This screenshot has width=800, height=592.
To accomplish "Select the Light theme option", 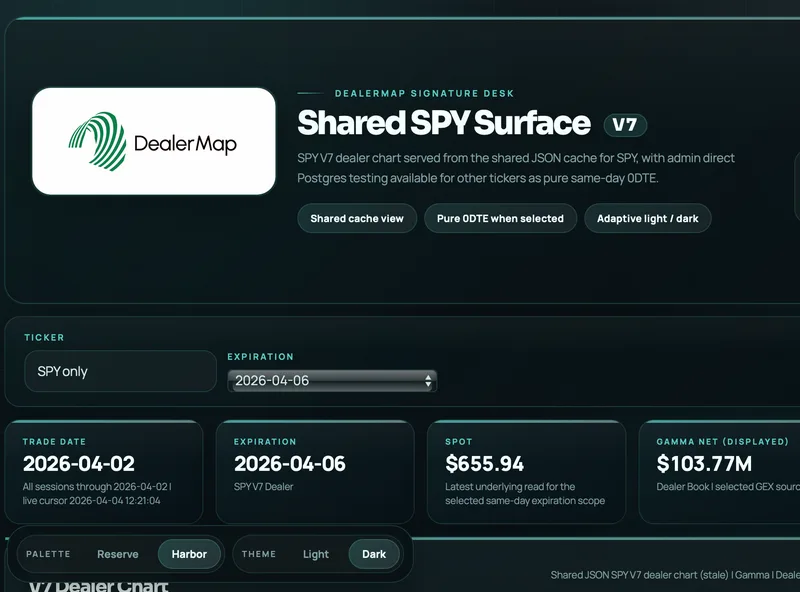I will pyautogui.click(x=316, y=554).
